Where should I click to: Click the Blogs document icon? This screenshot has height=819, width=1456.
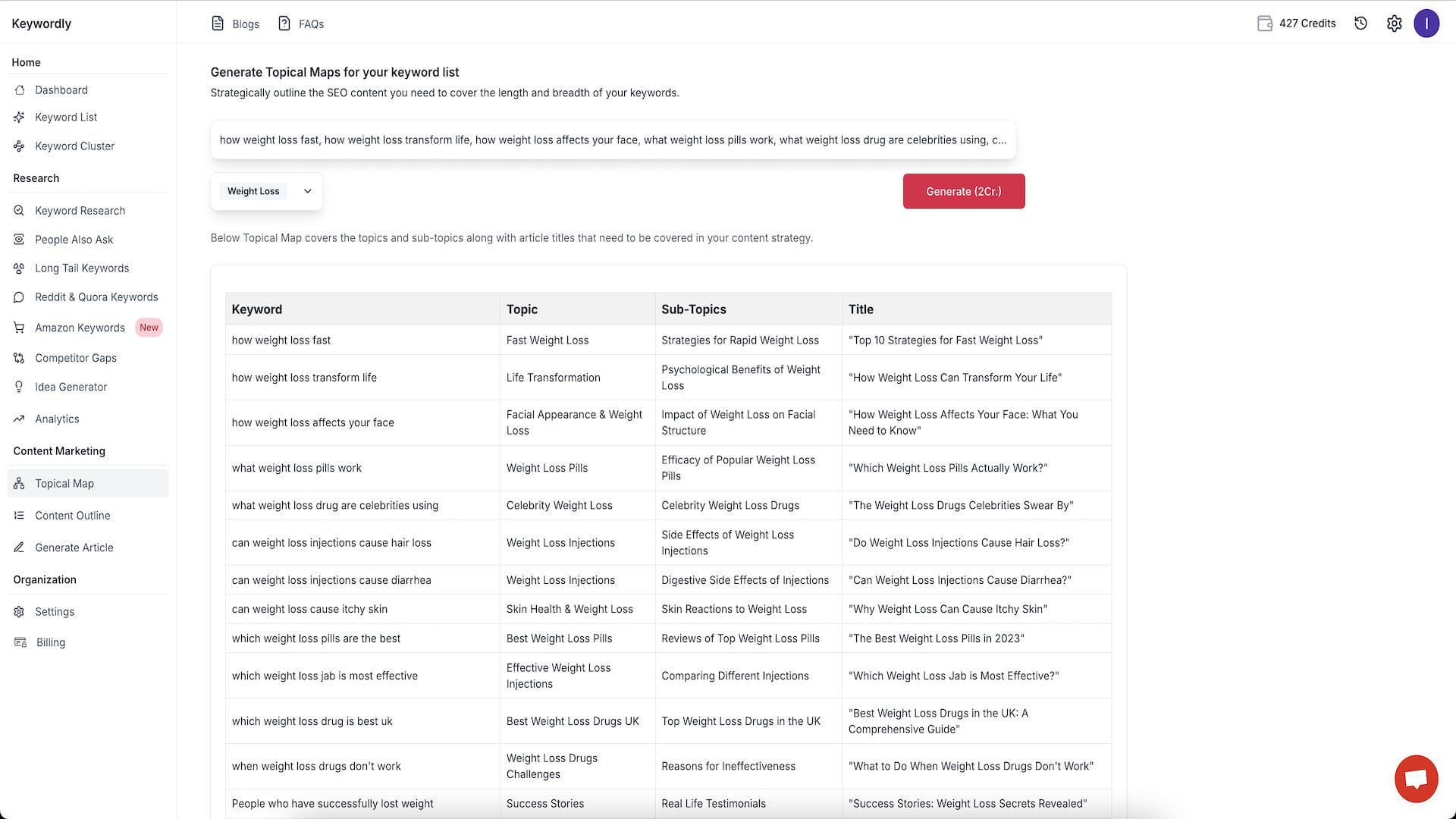(218, 24)
